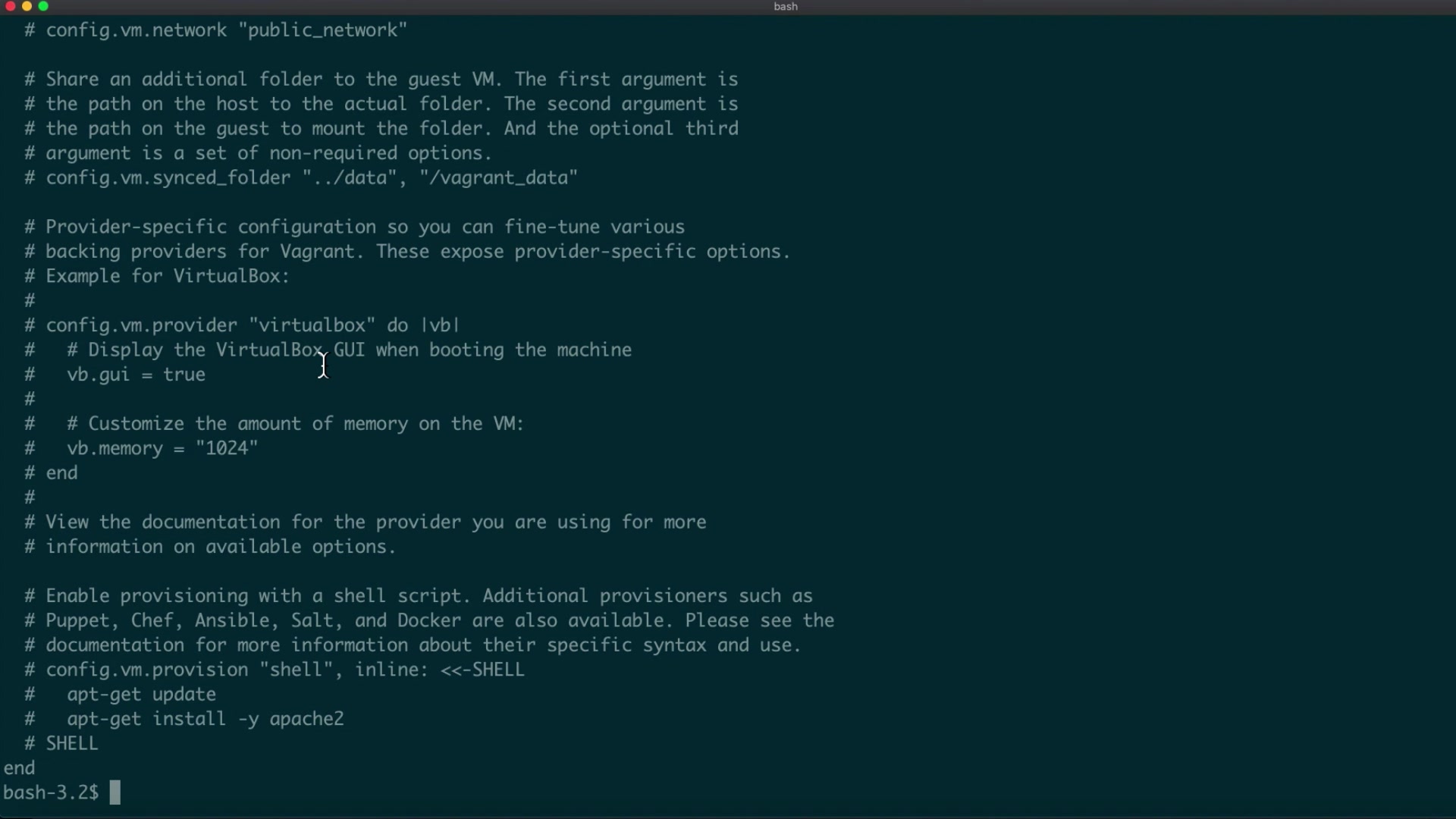Click the bash-3.2$ prompt text
Image resolution: width=1456 pixels, height=819 pixels.
[x=50, y=793]
